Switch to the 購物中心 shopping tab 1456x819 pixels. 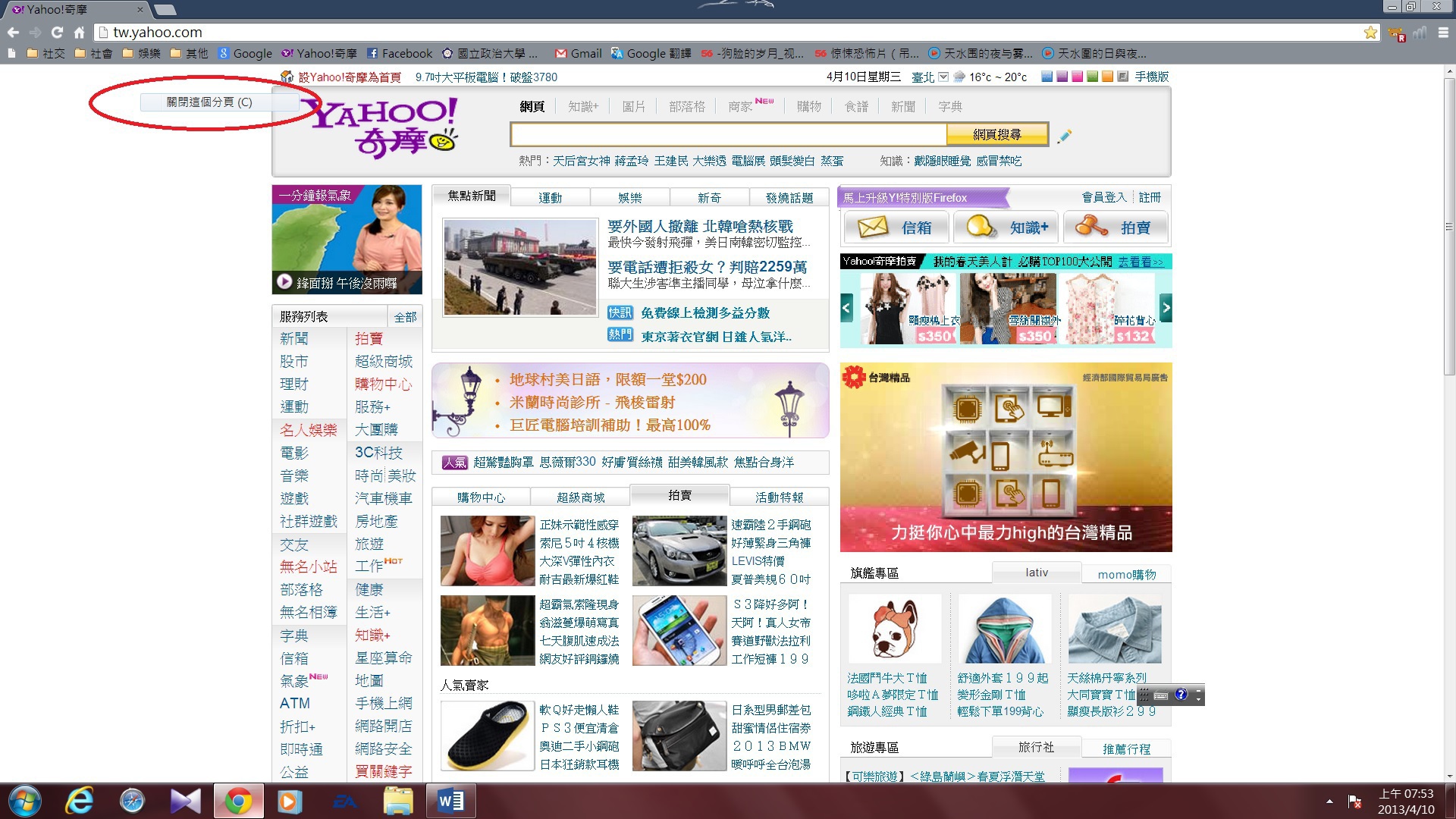click(482, 497)
